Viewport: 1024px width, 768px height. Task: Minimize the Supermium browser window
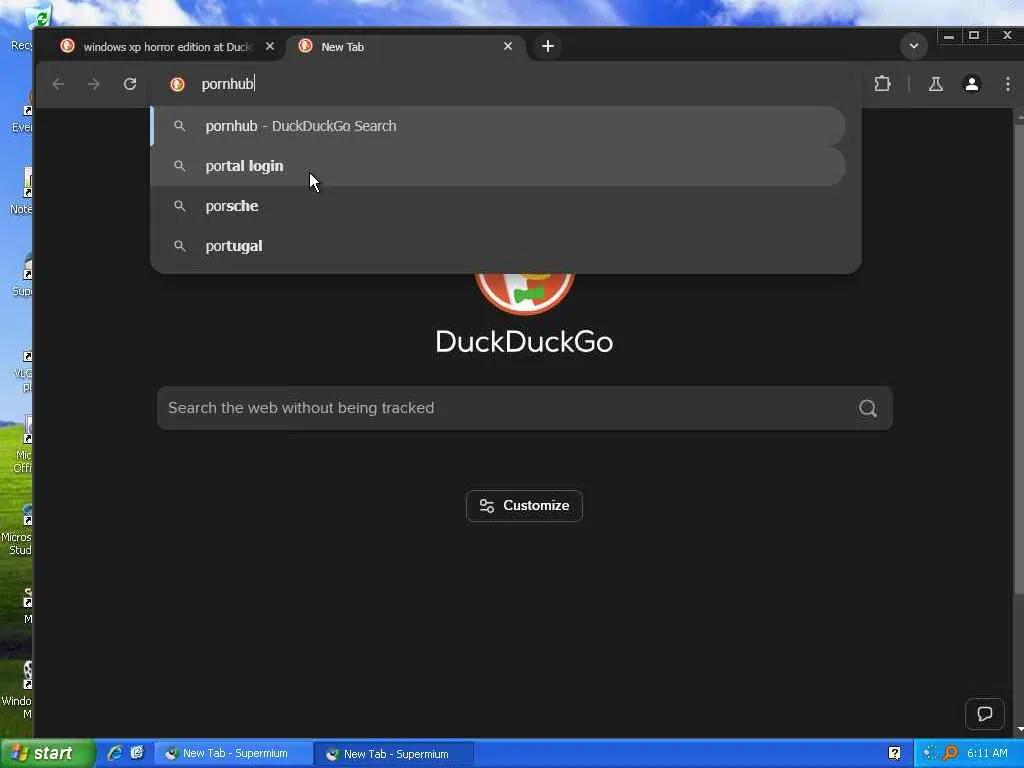pyautogui.click(x=949, y=35)
